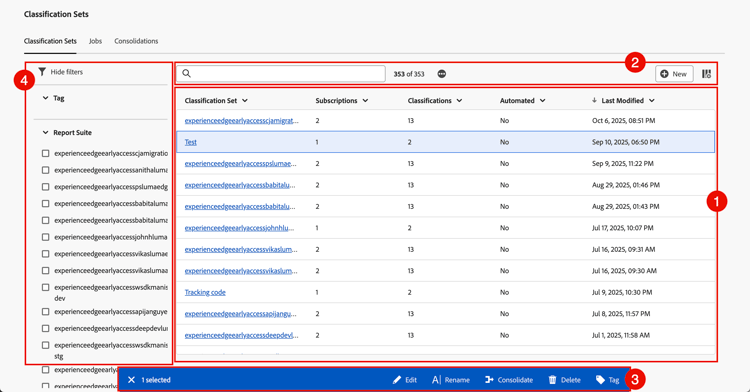
Task: Open Classification Set column dropdown
Action: pyautogui.click(x=245, y=100)
